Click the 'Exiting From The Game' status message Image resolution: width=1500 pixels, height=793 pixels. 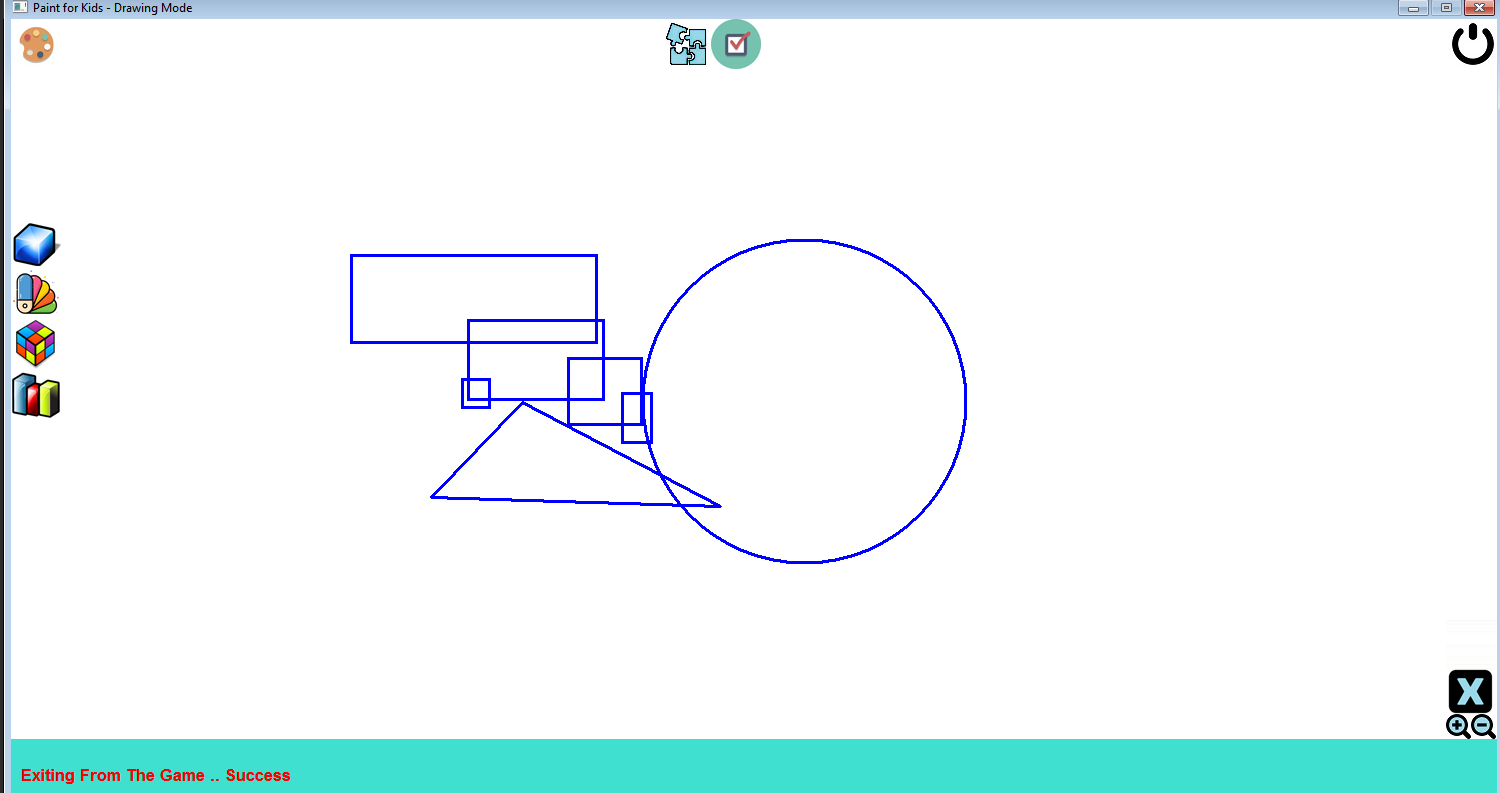[155, 775]
